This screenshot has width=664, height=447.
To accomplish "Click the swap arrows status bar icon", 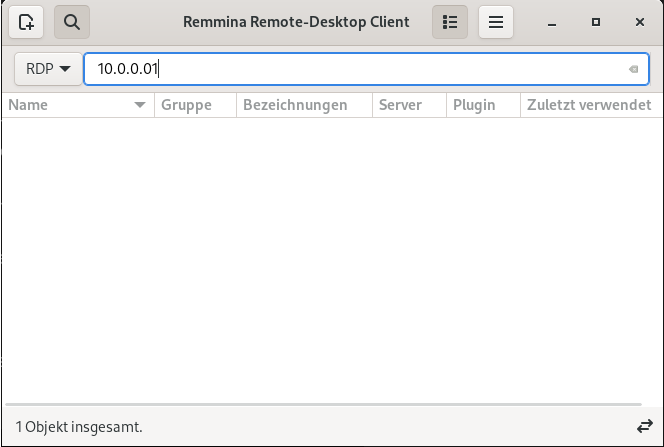I will [644, 426].
